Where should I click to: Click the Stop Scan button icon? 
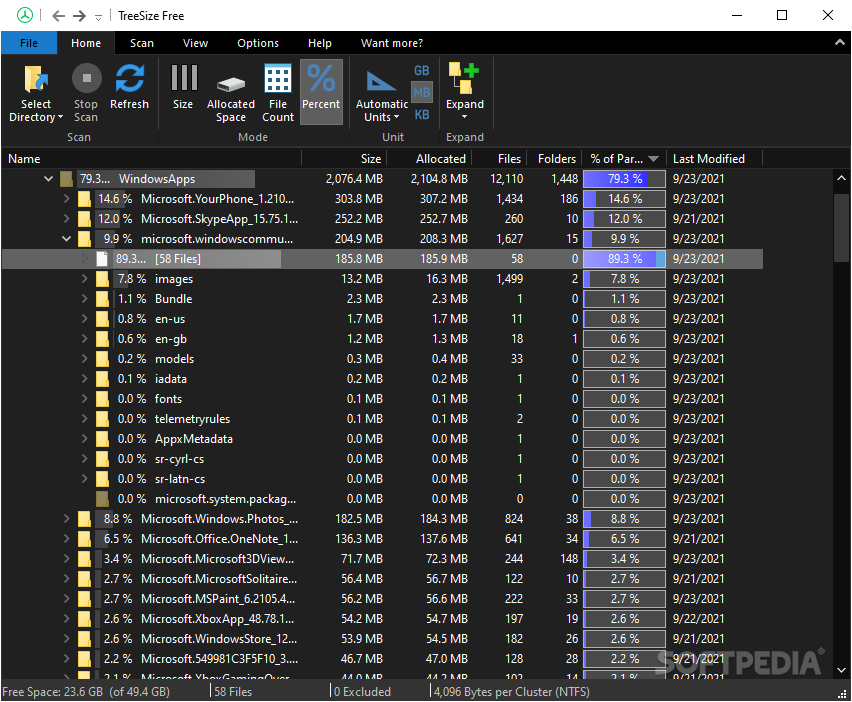(86, 78)
